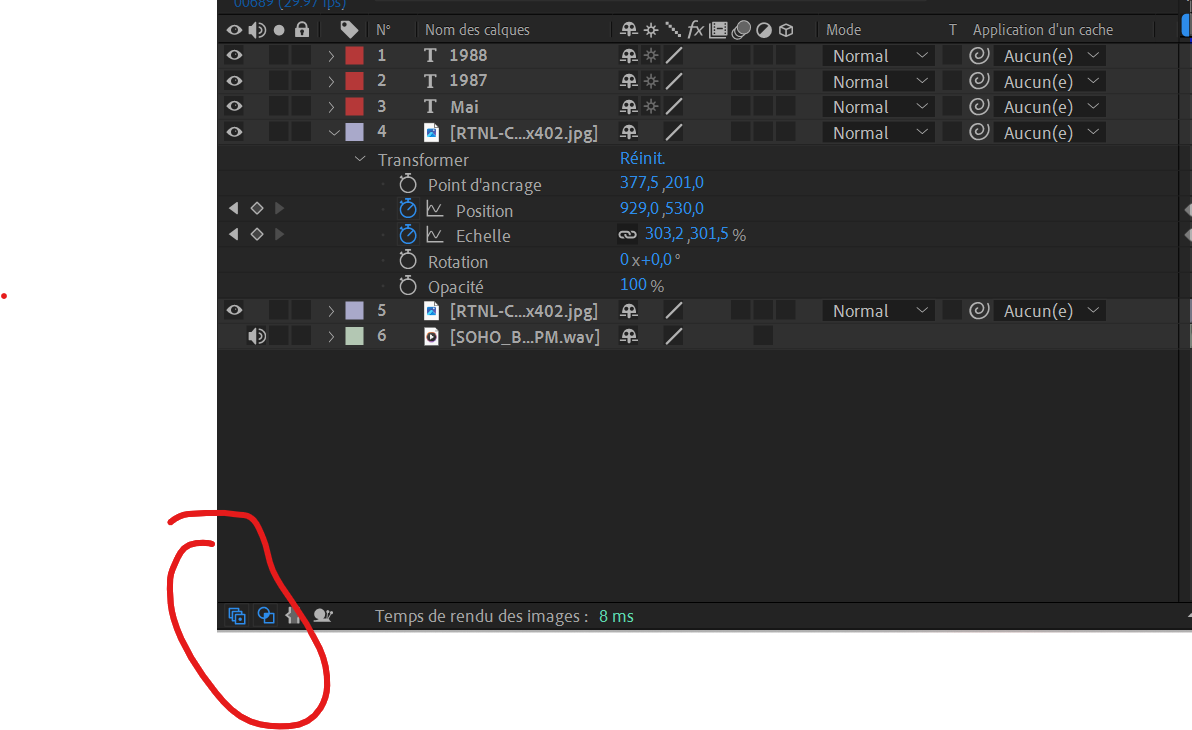Screen dimensions: 1192x730
Task: Toggle the layer switches pane icon at bottom
Action: pos(236,616)
